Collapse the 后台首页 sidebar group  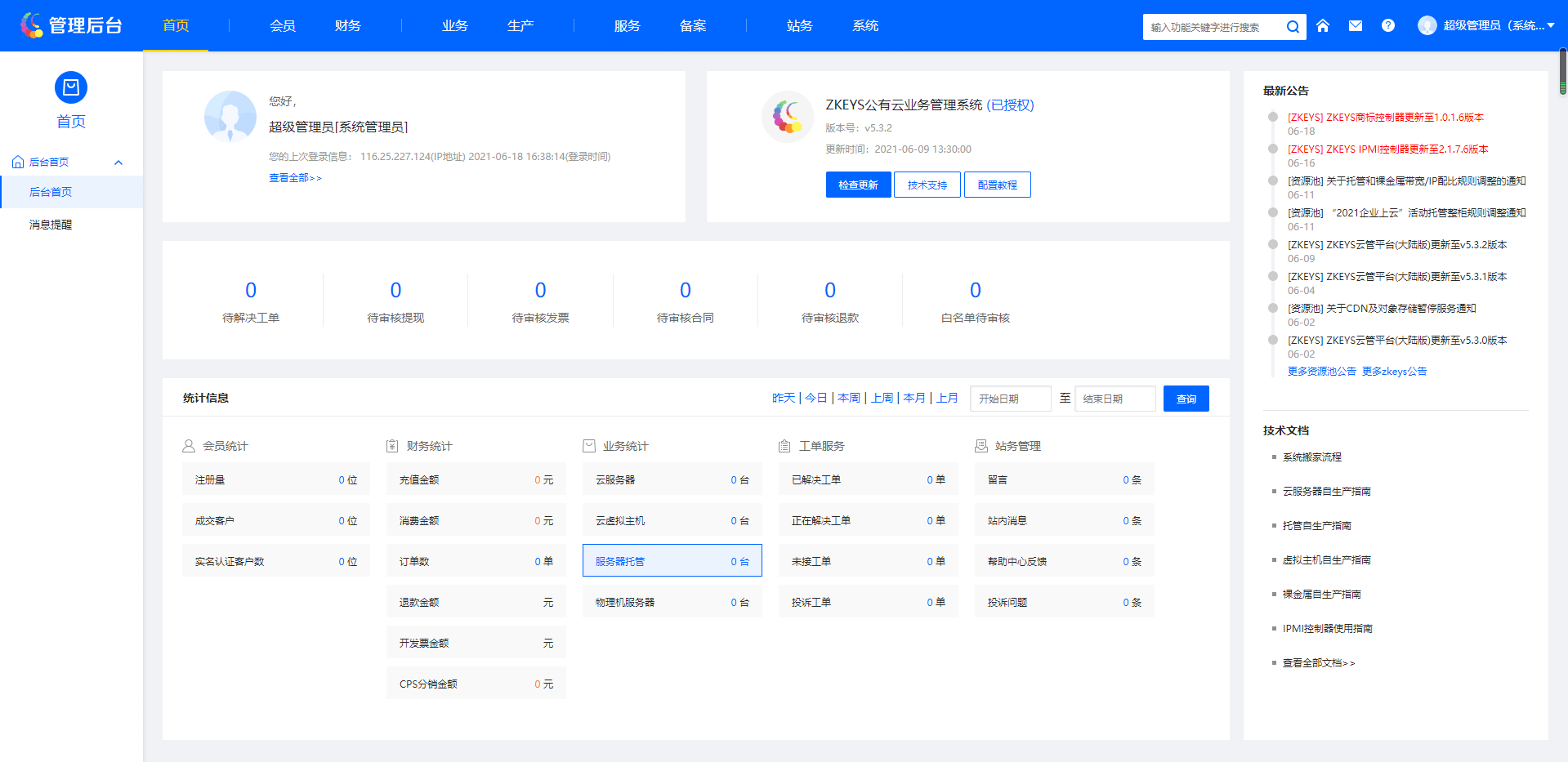tap(118, 163)
